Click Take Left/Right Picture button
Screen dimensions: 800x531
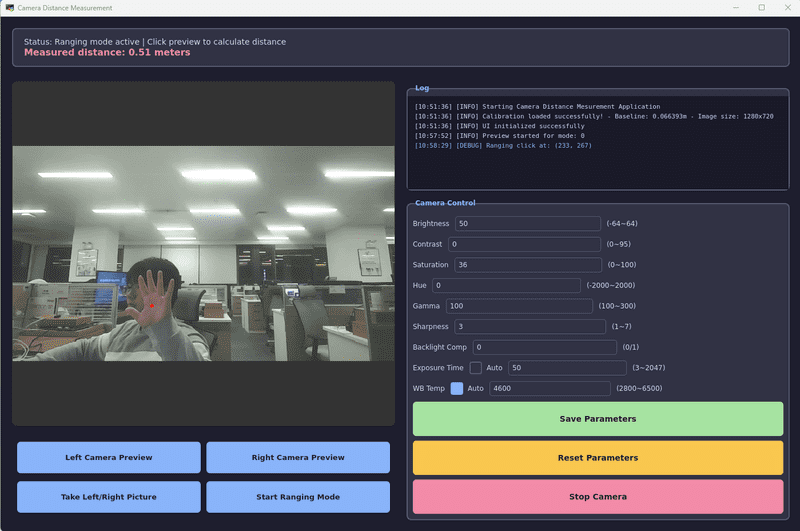[109, 497]
